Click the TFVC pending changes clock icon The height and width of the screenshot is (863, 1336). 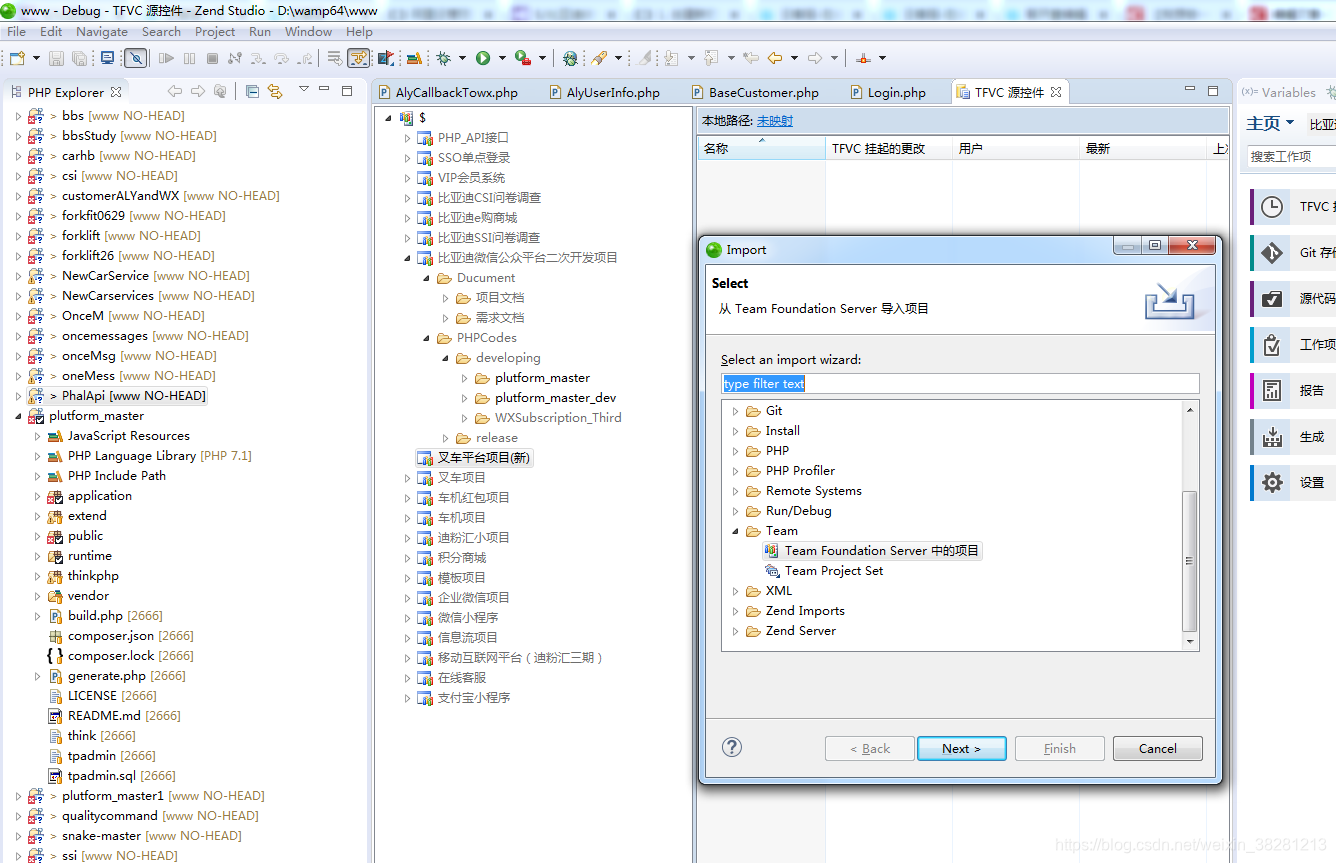[1272, 207]
